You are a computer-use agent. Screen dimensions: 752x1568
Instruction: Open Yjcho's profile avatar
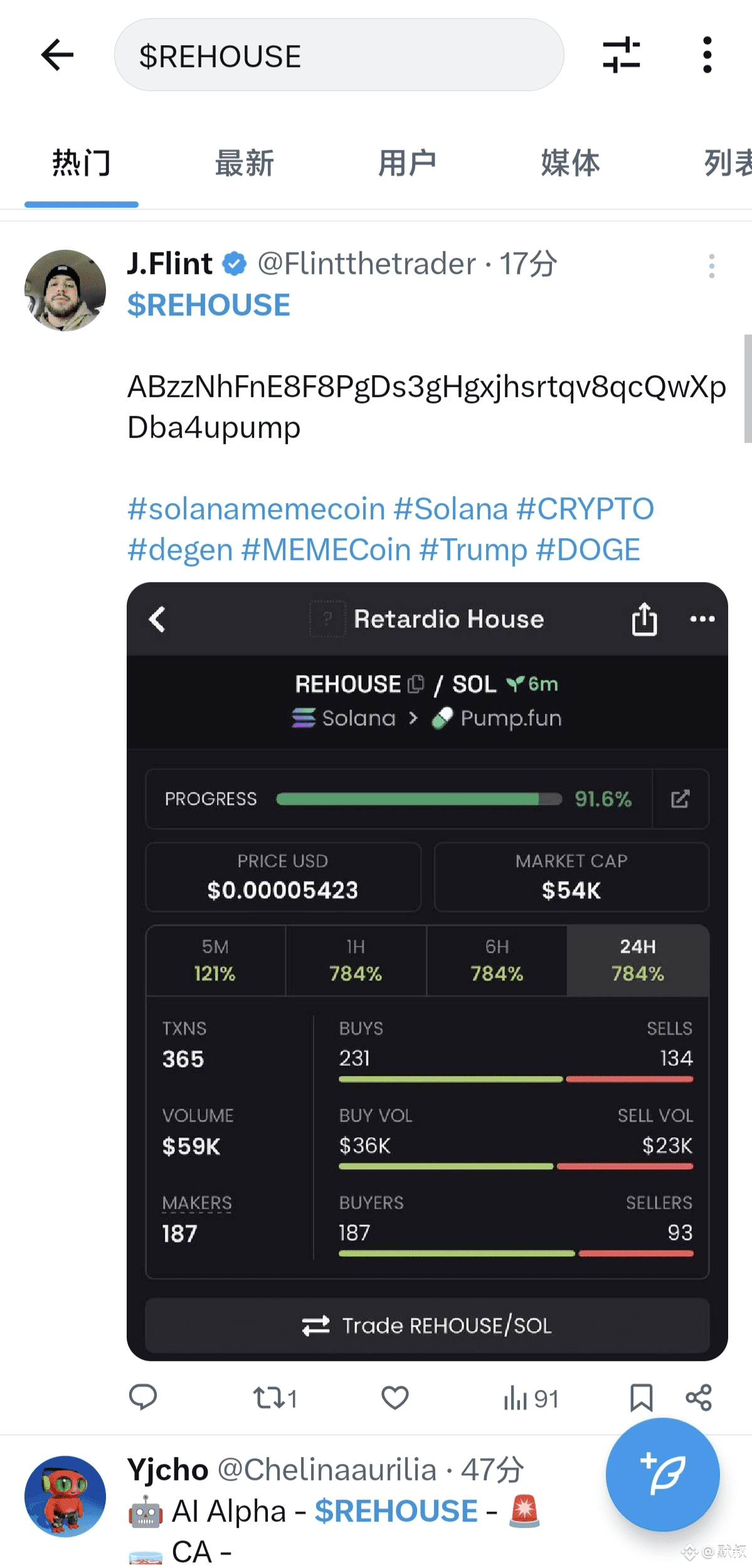pyautogui.click(x=65, y=1496)
